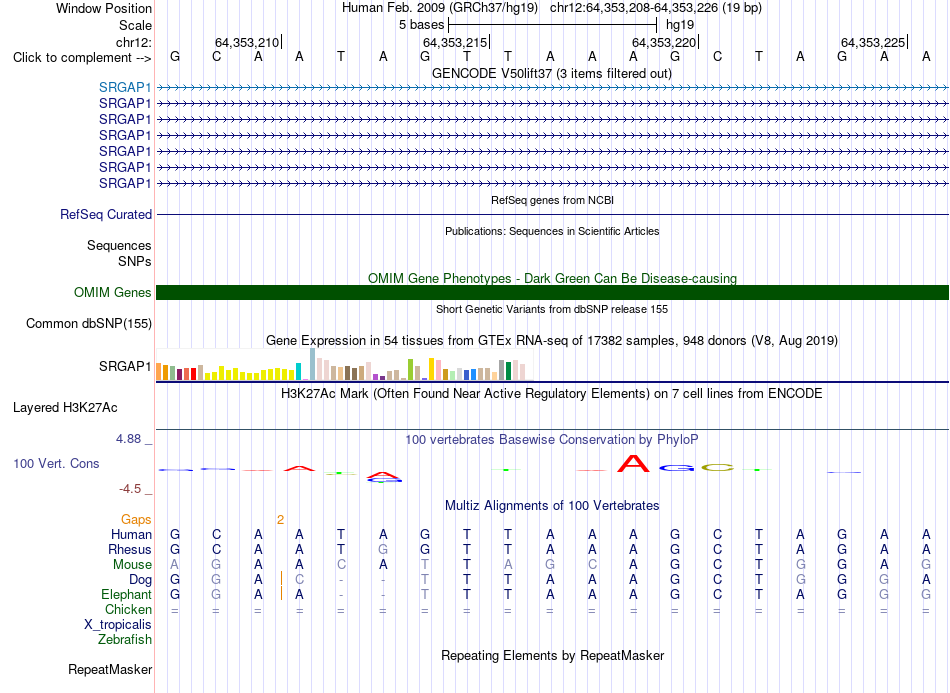The height and width of the screenshot is (693, 950).
Task: Click SRGAP1 label beside GTEx bar chart
Action: 125,366
